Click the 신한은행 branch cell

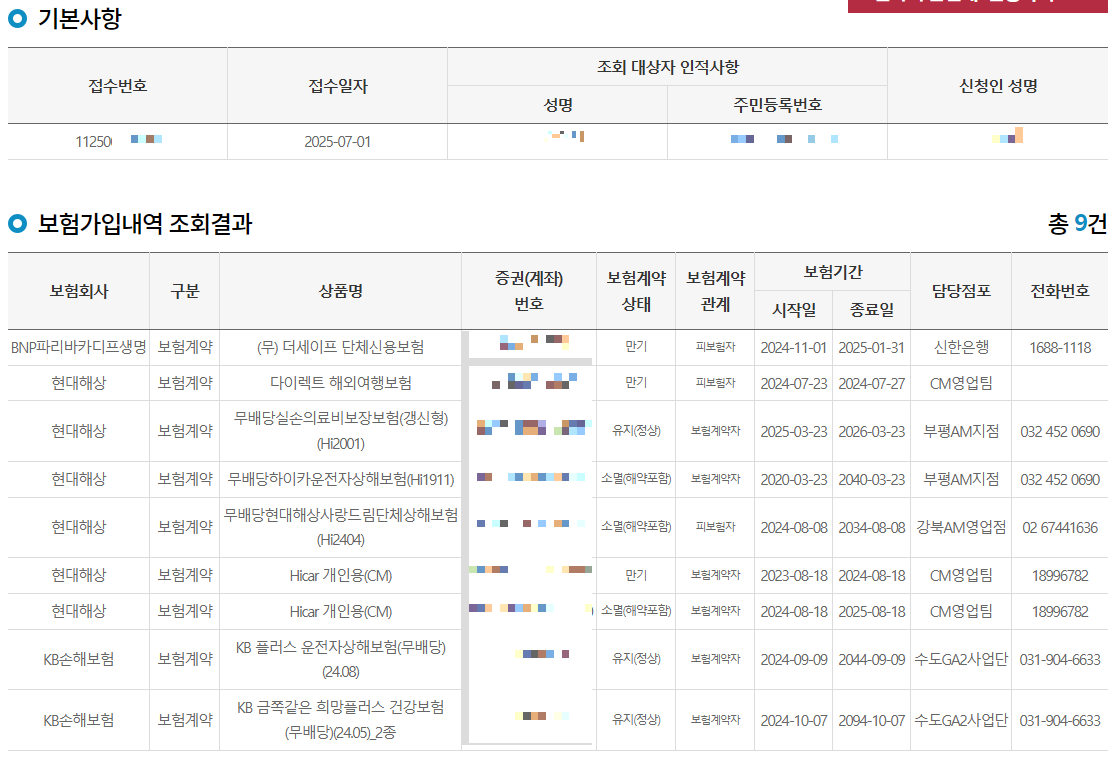tap(961, 347)
